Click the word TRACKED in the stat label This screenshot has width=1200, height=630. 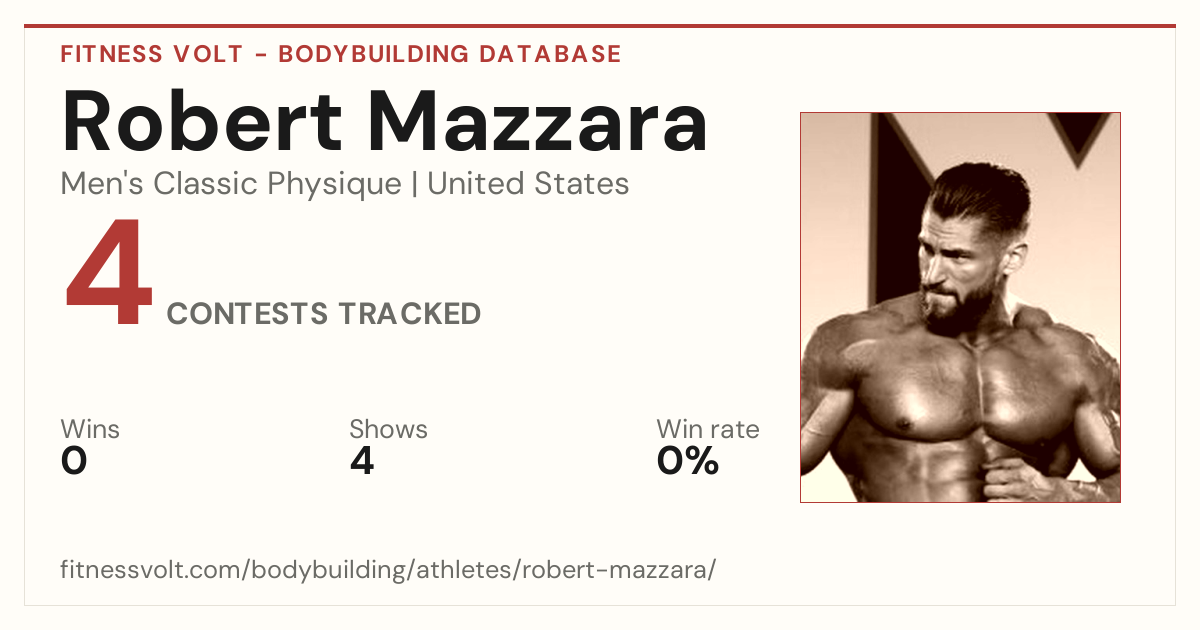pyautogui.click(x=408, y=314)
